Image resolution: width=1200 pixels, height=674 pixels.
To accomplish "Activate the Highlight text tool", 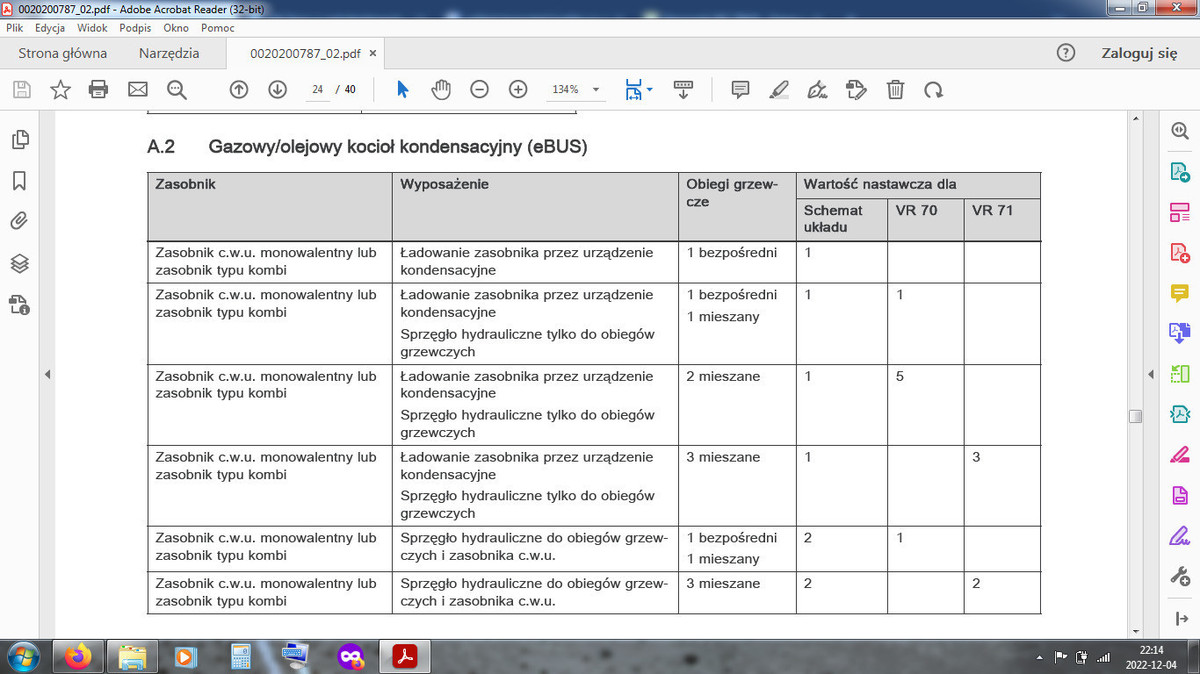I will coord(779,89).
